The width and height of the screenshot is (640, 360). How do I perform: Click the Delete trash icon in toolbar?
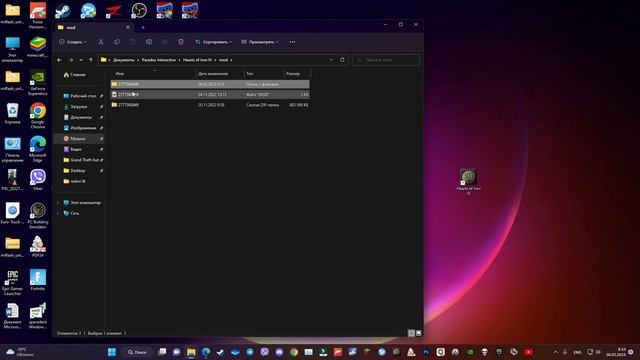(181, 42)
